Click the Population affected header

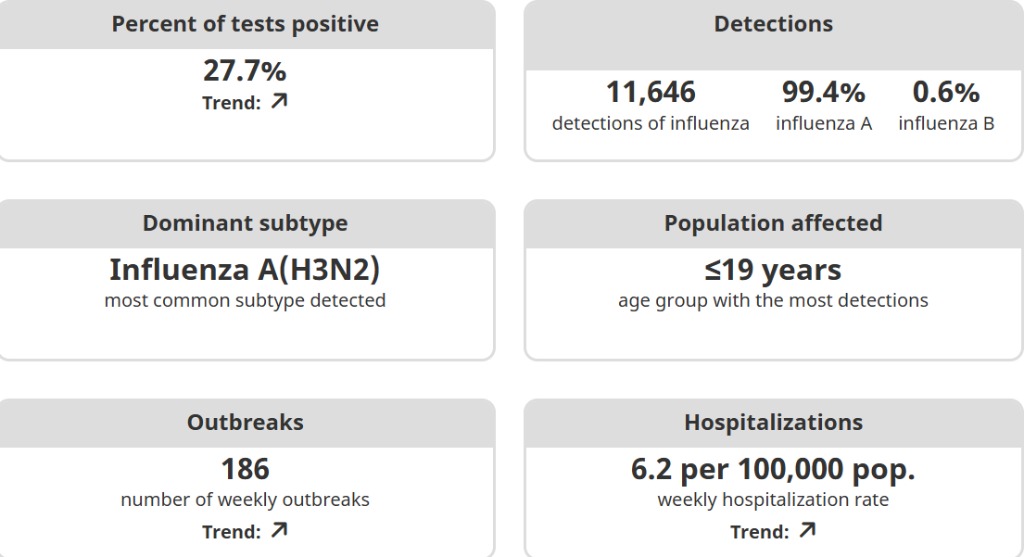[x=773, y=223]
